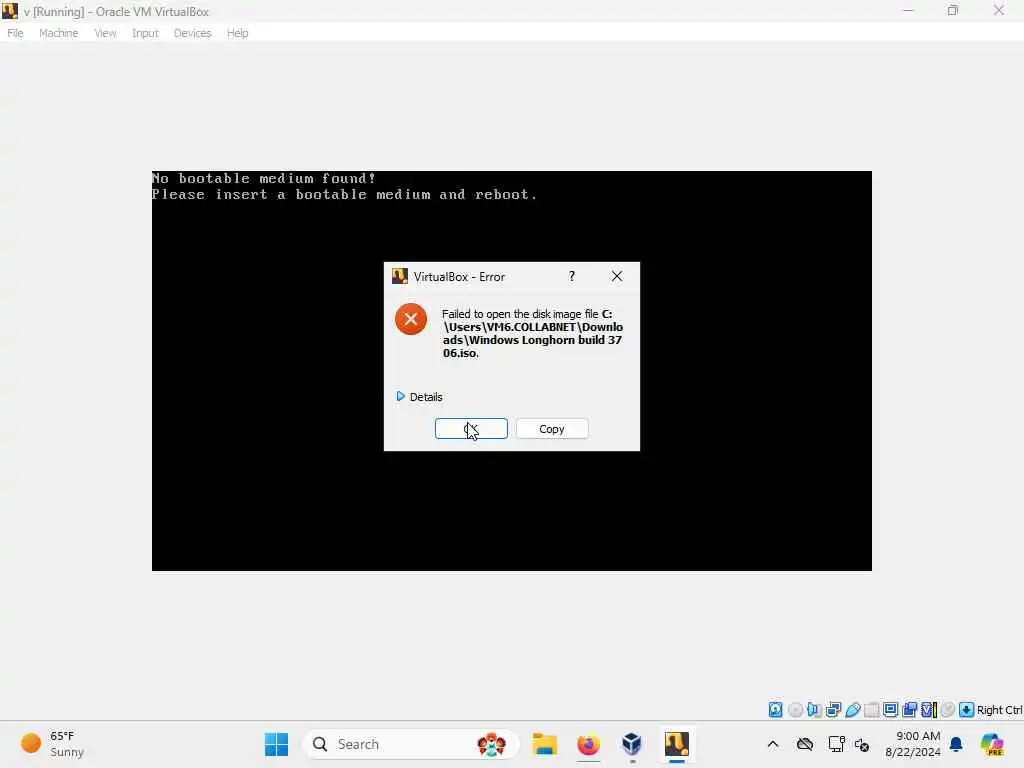Launch Firefox from the taskbar
The width and height of the screenshot is (1024, 768).
click(588, 744)
